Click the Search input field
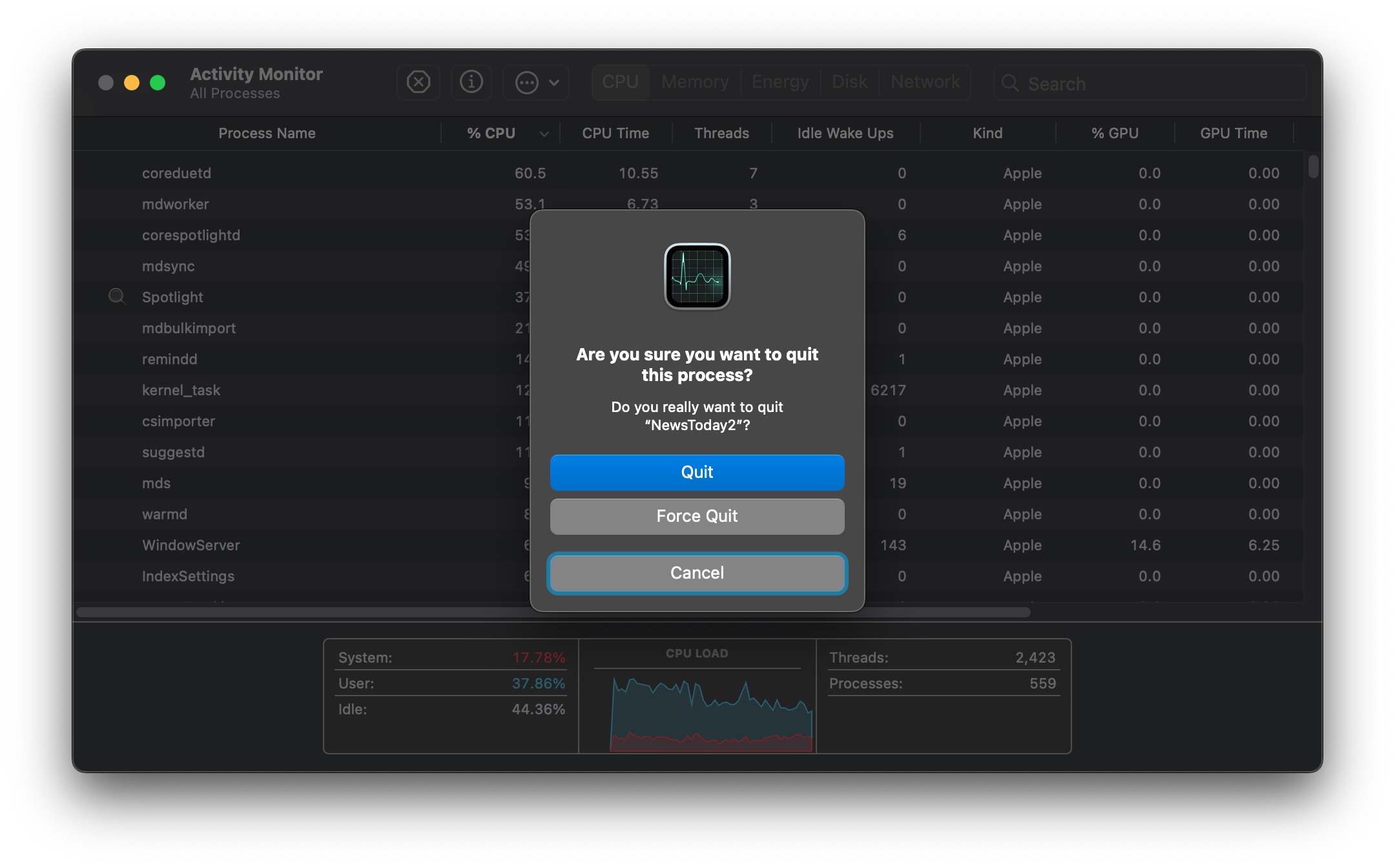 click(x=1156, y=83)
